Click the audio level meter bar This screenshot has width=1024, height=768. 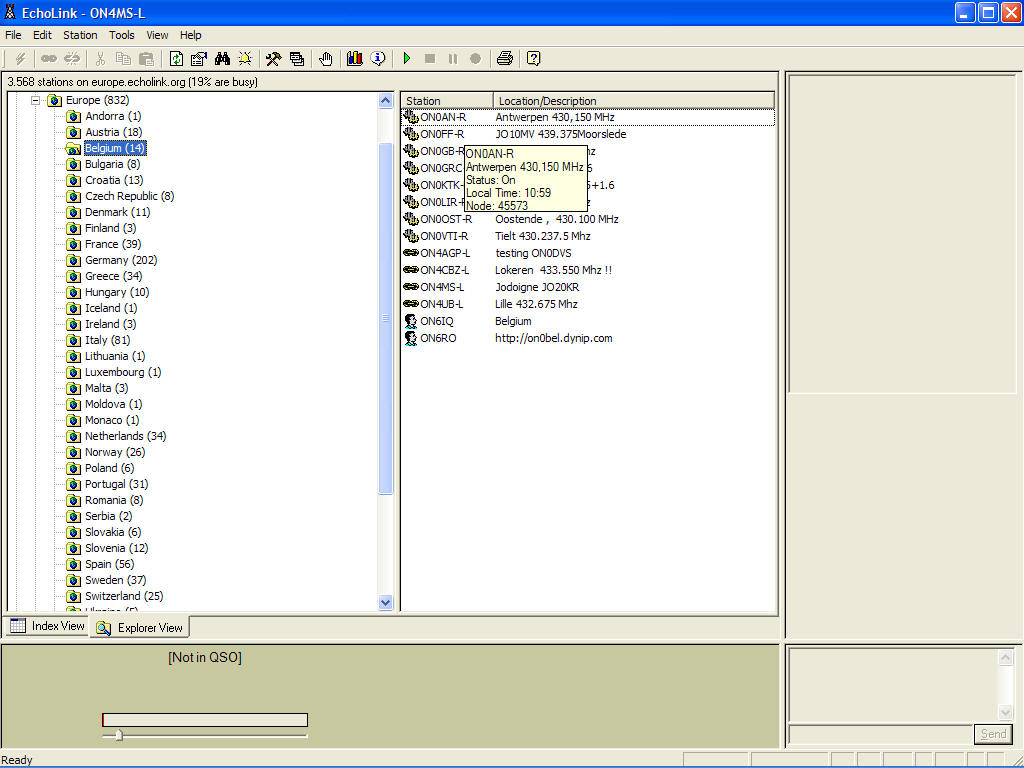pos(205,720)
